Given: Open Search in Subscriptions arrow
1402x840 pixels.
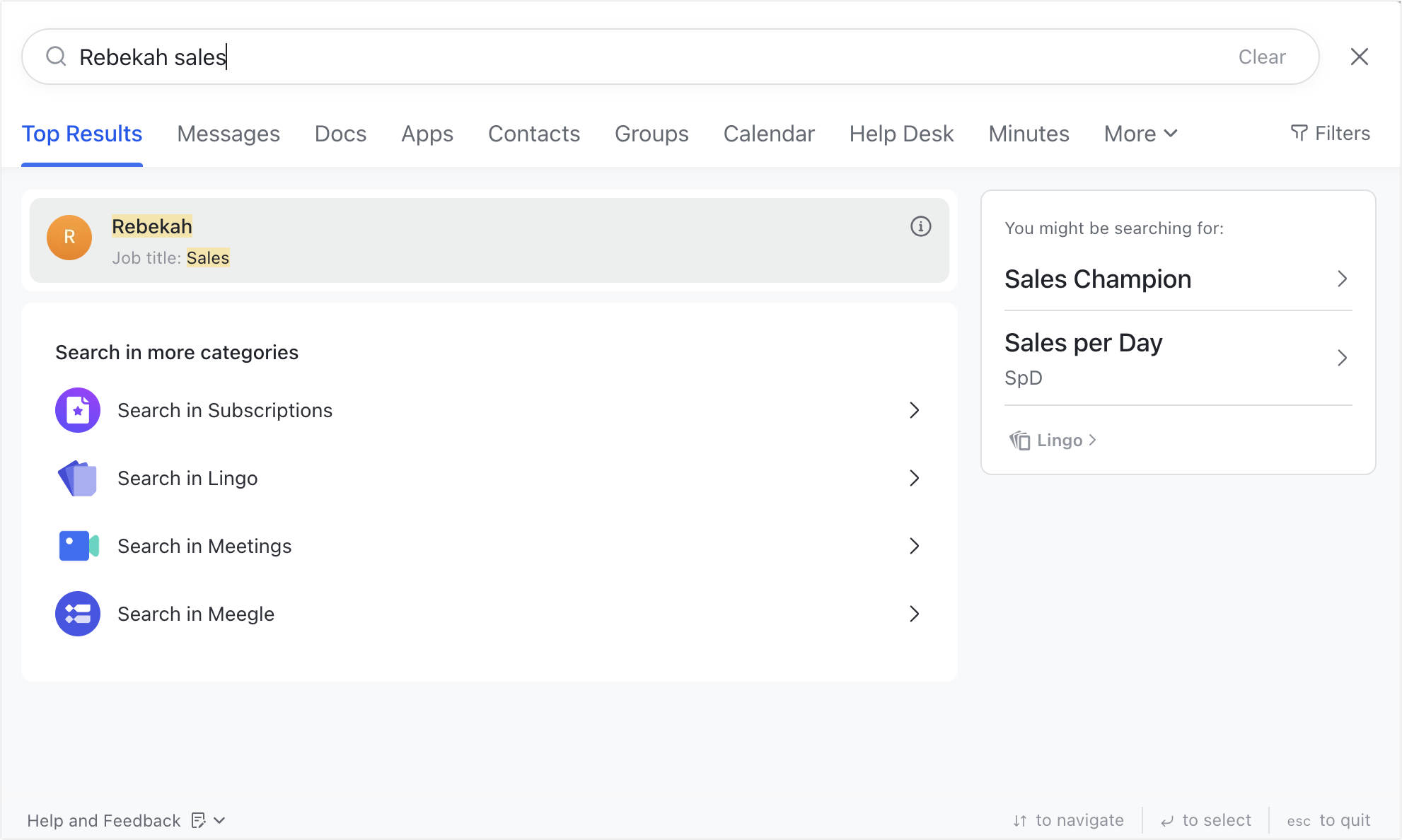Looking at the screenshot, I should click(x=914, y=410).
